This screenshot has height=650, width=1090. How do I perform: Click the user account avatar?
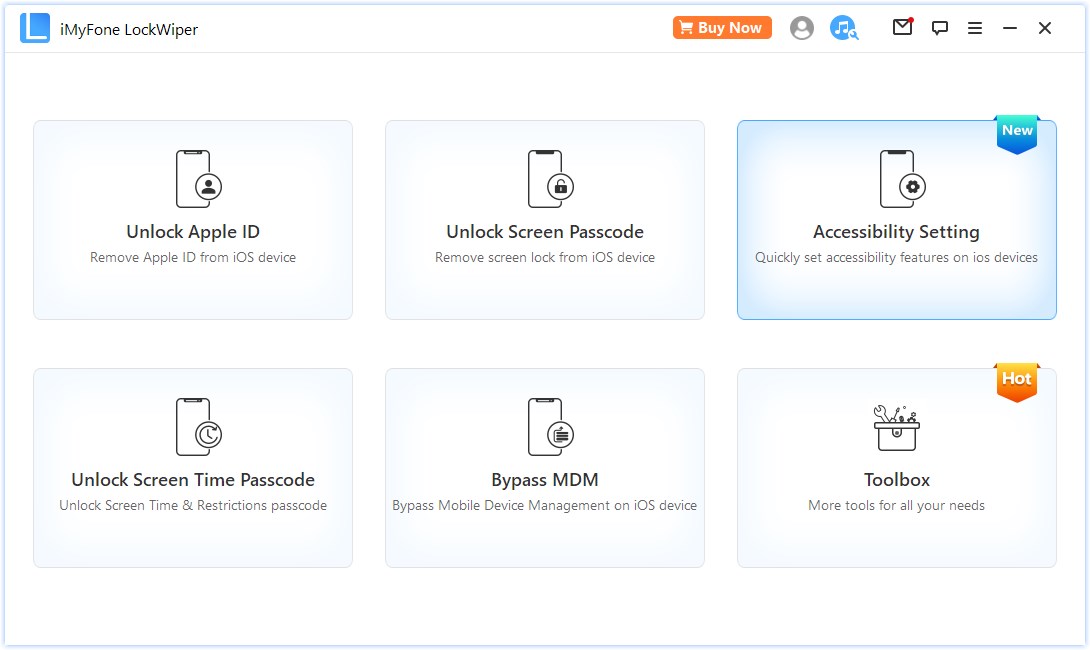click(x=801, y=28)
